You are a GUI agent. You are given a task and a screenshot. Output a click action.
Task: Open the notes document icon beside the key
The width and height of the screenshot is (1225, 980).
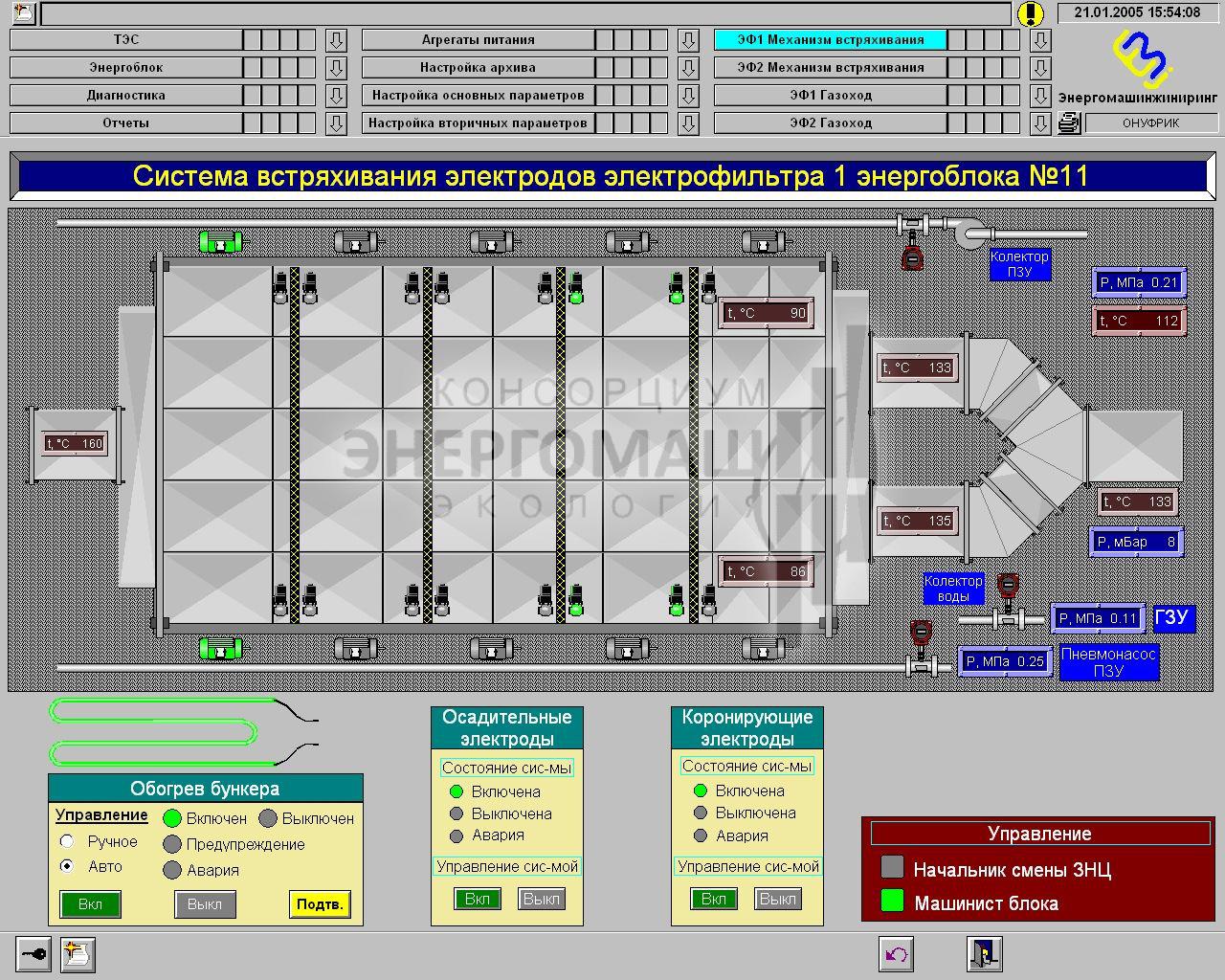click(x=78, y=954)
